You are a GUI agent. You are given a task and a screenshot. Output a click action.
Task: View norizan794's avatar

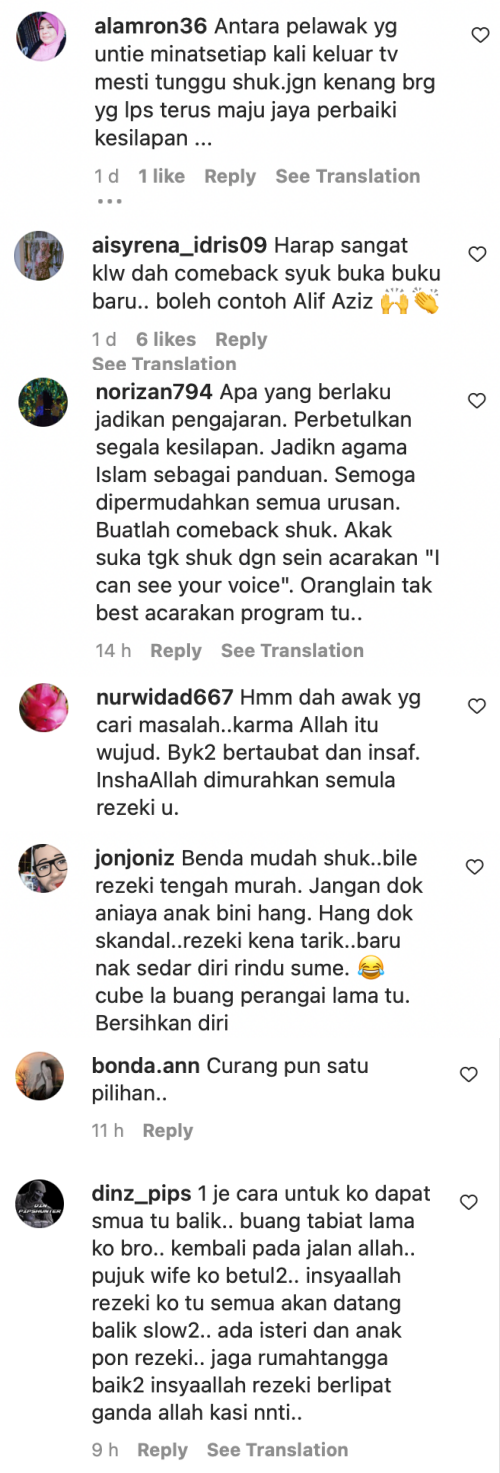(44, 402)
